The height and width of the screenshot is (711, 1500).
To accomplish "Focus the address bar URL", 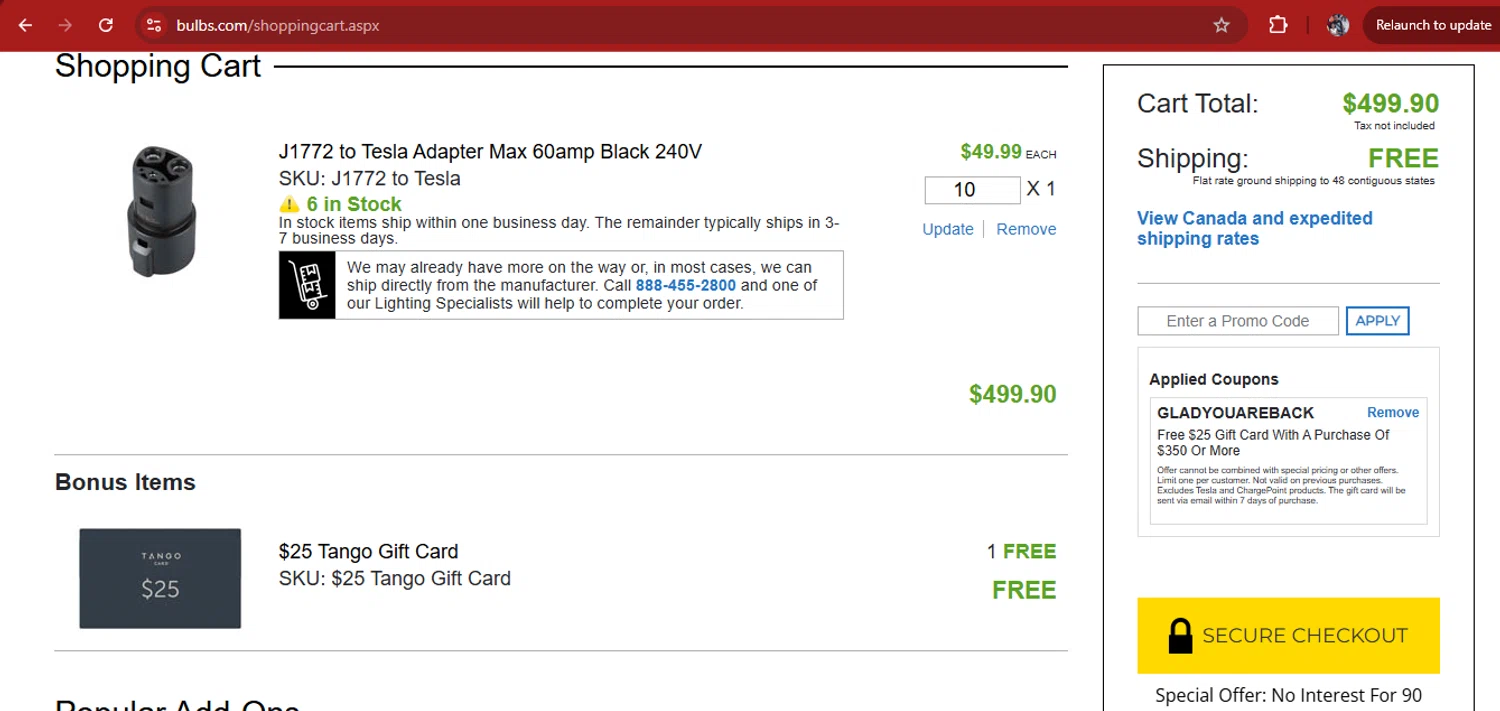I will click(278, 25).
